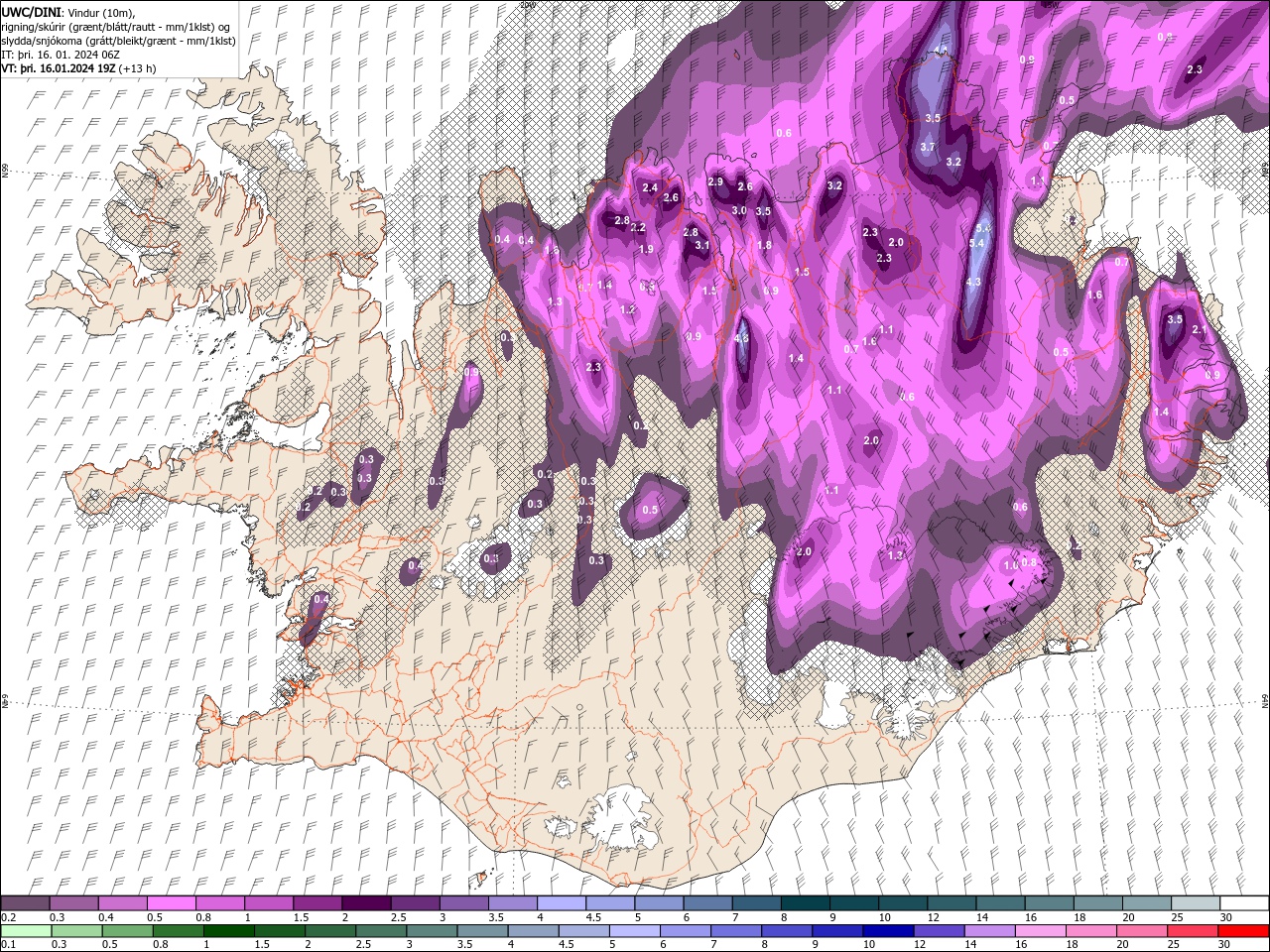Click the UWC/DINI title text
Viewport: 1270px width, 952px height.
pos(32,11)
